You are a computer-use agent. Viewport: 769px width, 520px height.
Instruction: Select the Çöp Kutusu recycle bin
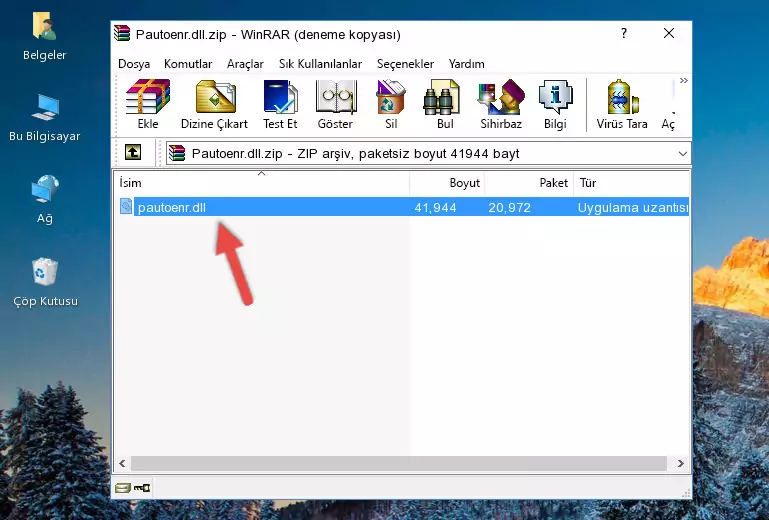coord(45,282)
